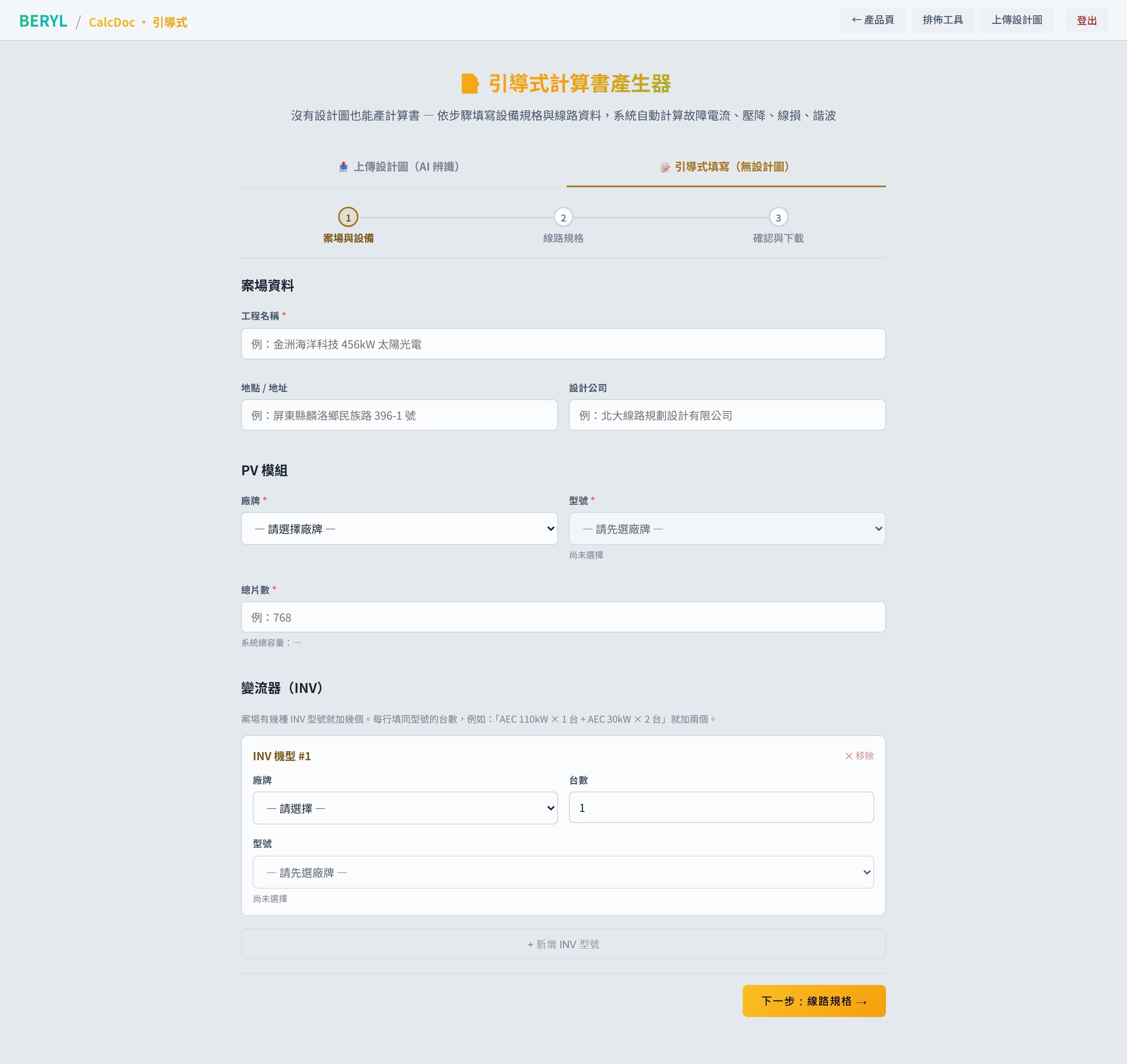Click the document icon beside the 引導式計算書產生器 title
1127x1064 pixels.
pos(470,83)
